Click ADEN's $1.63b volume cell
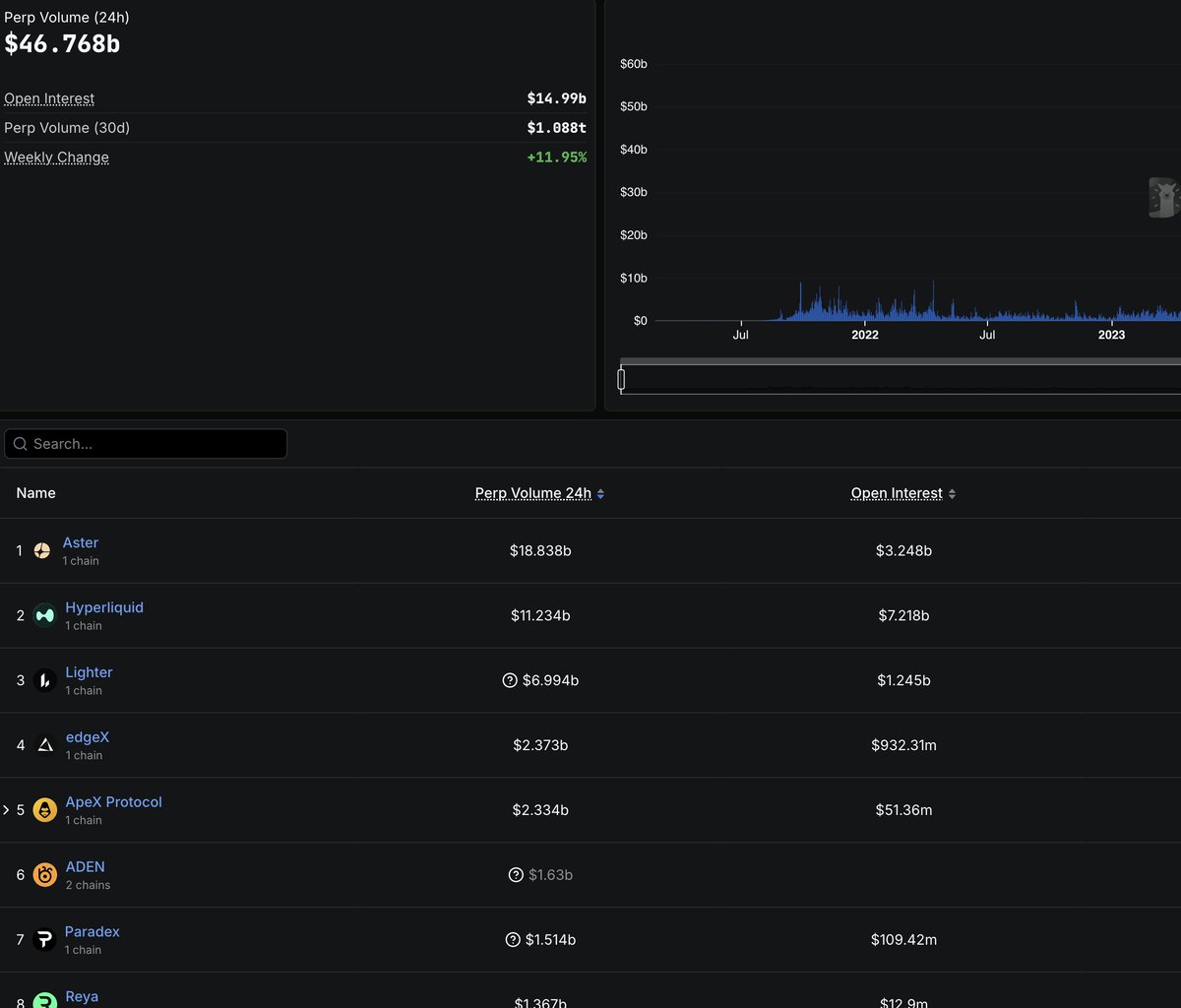This screenshot has height=1008, width=1181. [550, 875]
